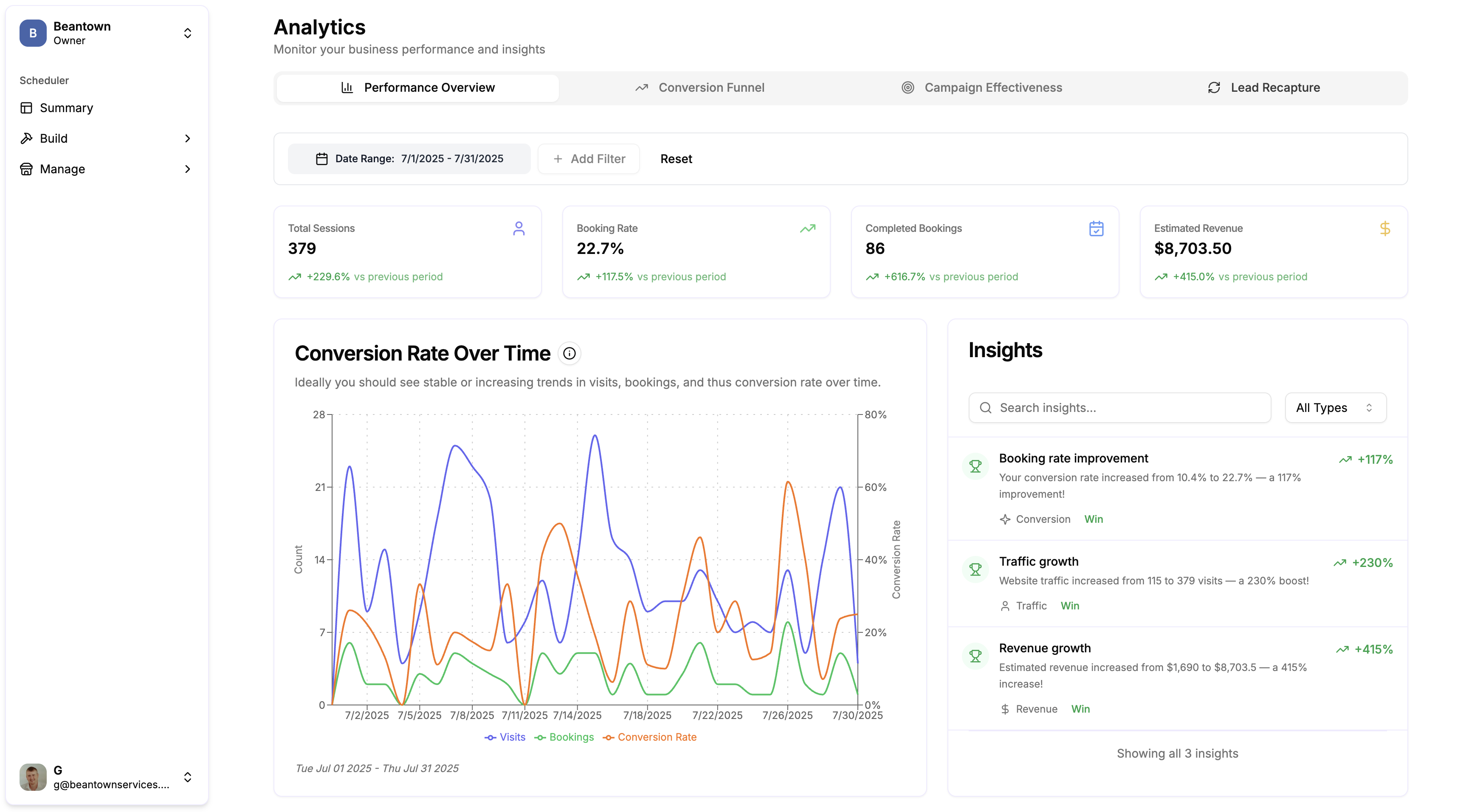Click the trophy icon on Traffic growth insight
Image resolution: width=1466 pixels, height=812 pixels.
975,569
